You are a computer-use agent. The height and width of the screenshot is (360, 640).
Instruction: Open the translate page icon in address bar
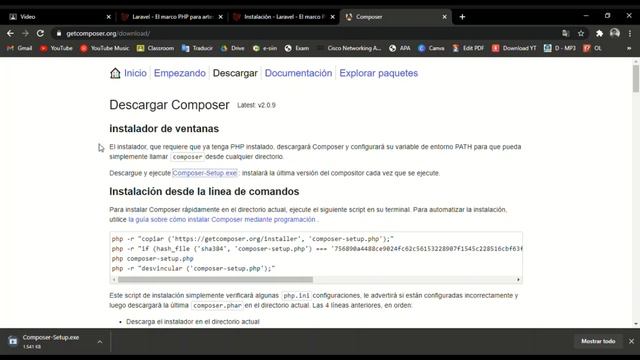[x=565, y=33]
